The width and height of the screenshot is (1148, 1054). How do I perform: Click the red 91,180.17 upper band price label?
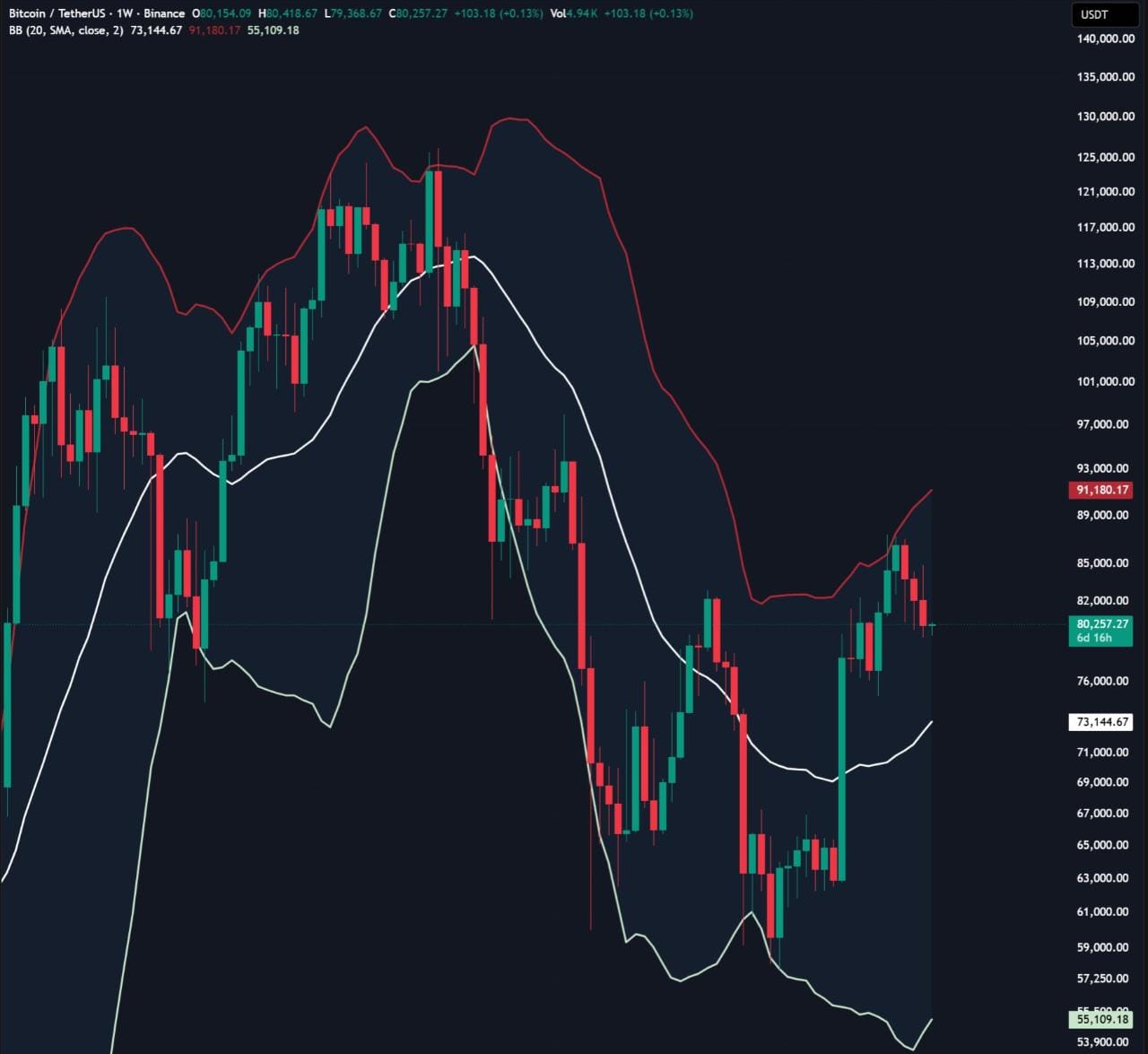pos(1100,490)
